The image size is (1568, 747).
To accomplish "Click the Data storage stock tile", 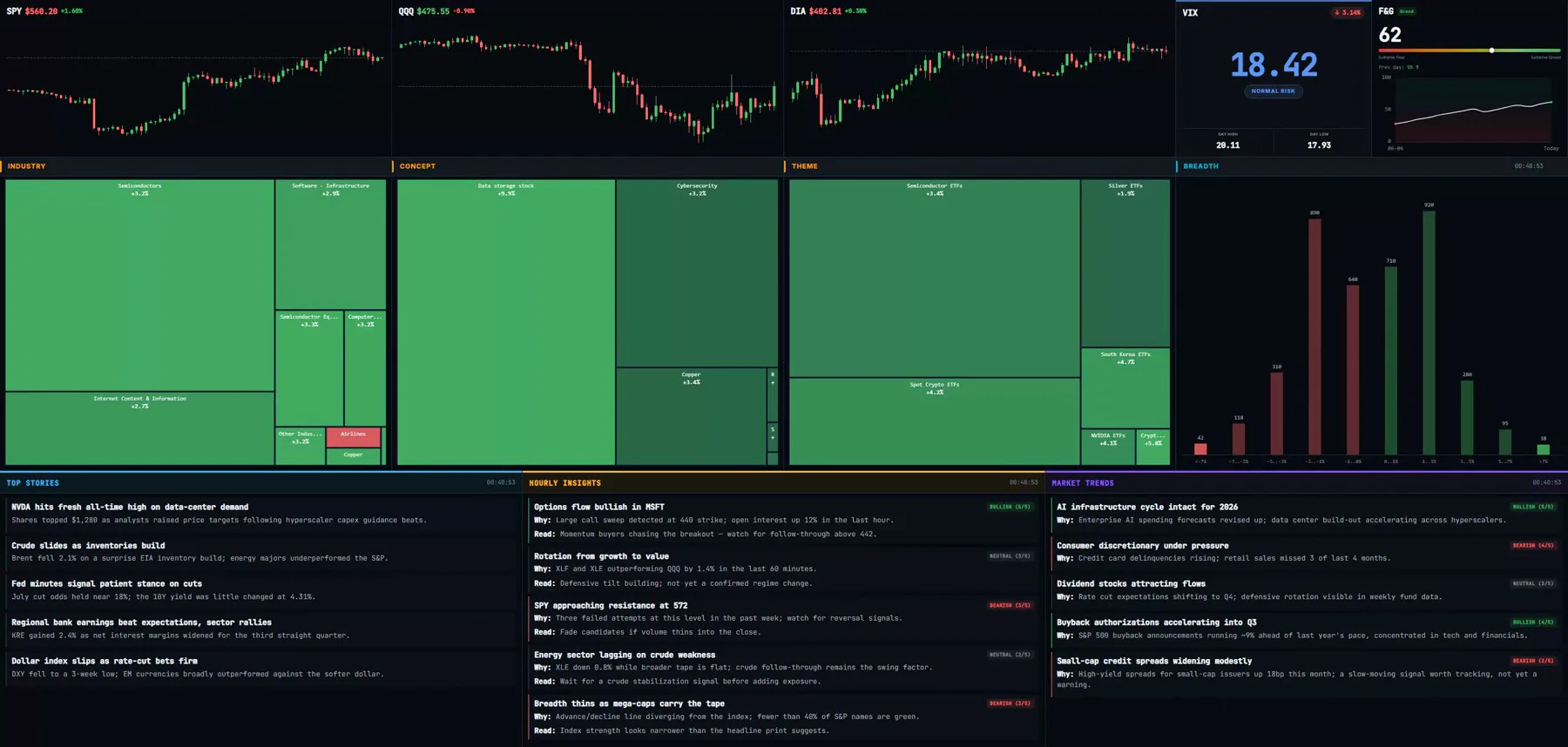I will [x=506, y=322].
